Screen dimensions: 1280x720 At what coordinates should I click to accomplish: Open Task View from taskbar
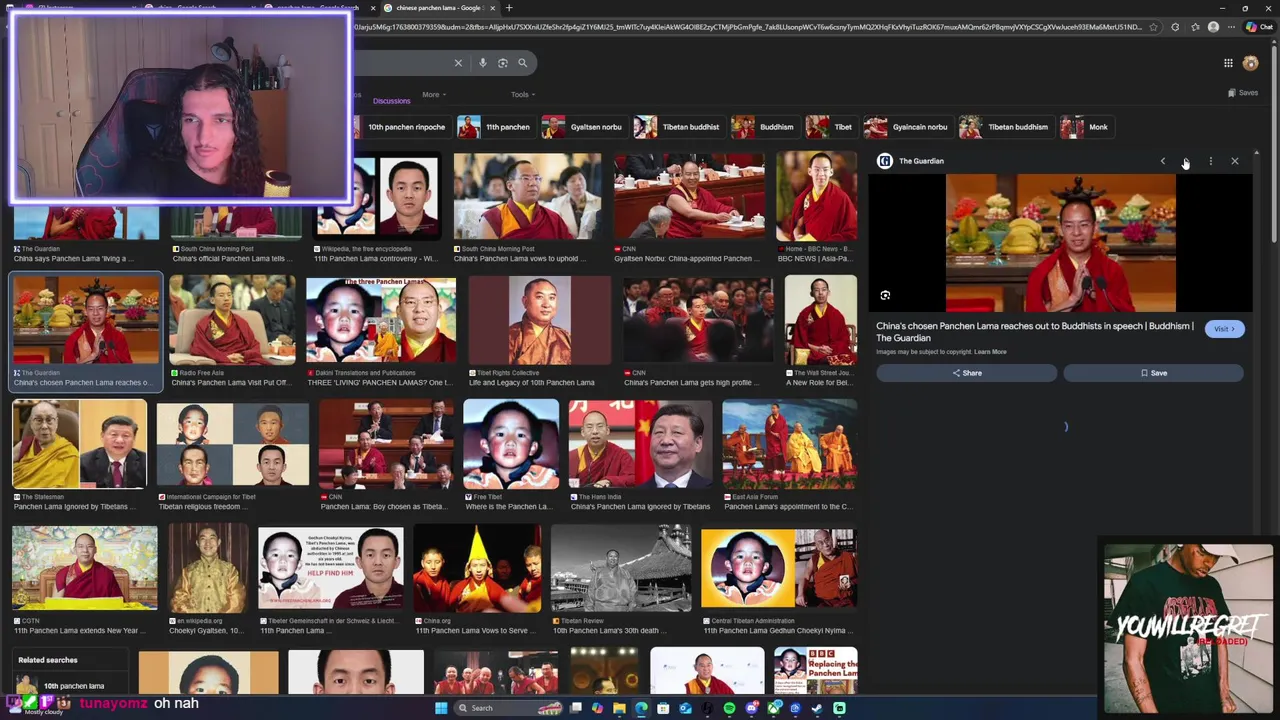click(x=575, y=708)
